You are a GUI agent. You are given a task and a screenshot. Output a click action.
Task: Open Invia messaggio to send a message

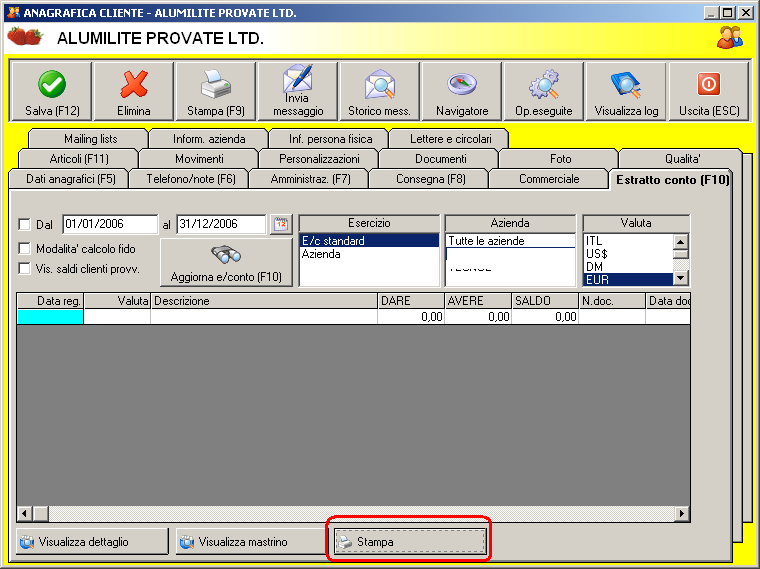click(x=298, y=91)
